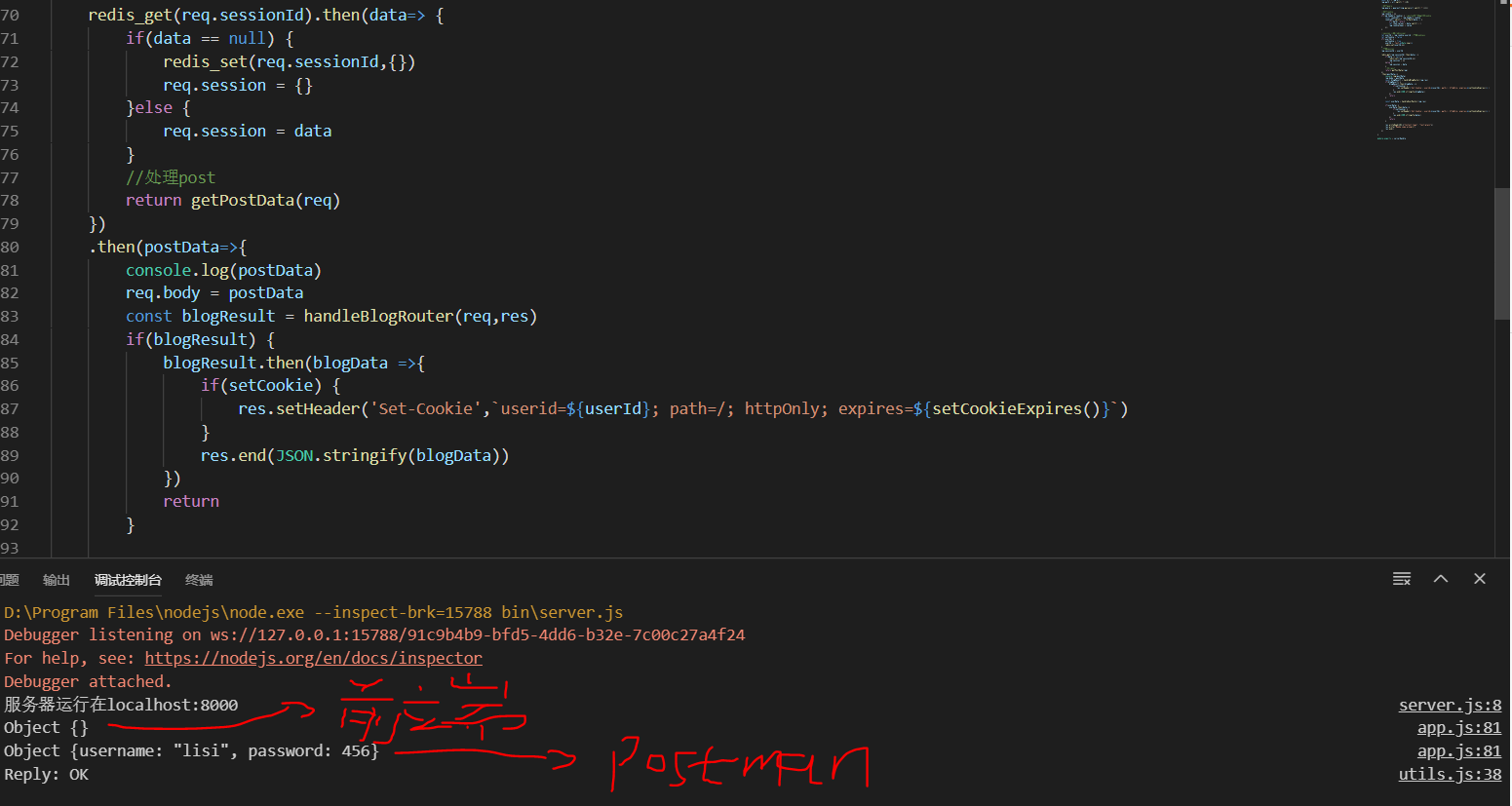Clear the debug console output
1512x806 pixels.
point(1402,579)
